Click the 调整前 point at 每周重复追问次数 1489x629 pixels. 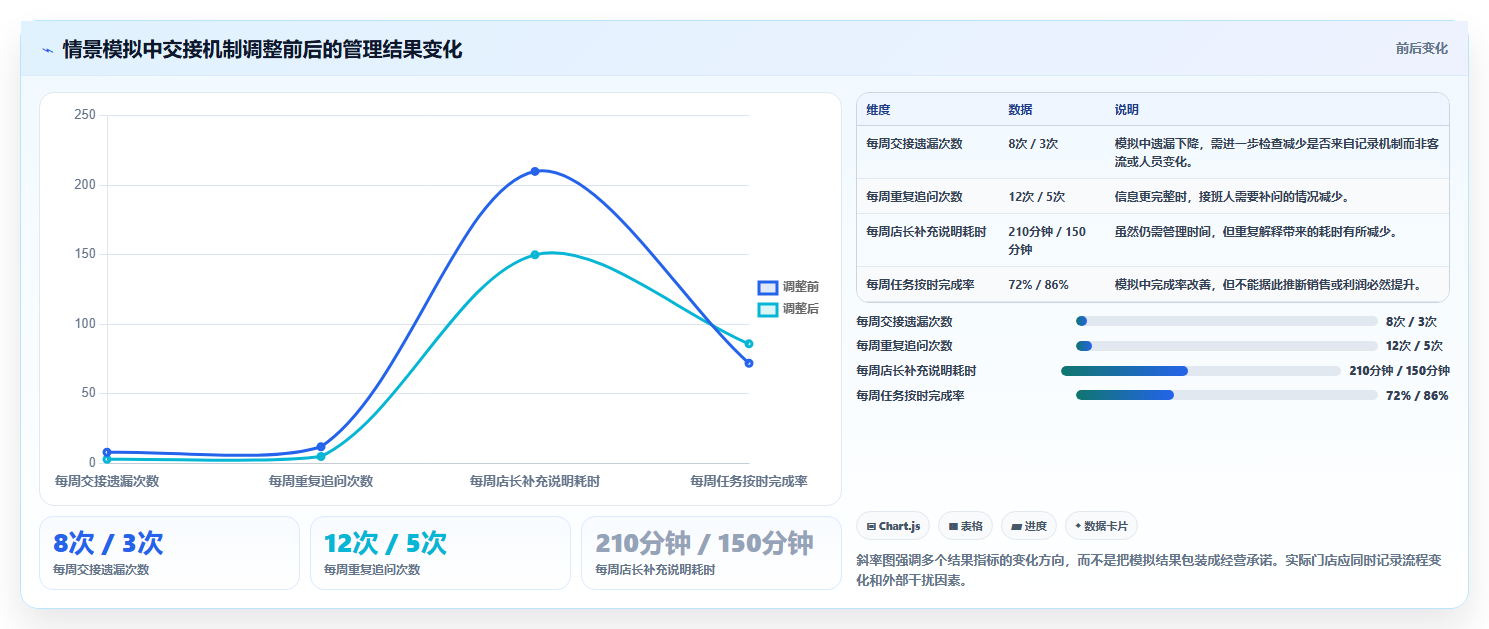(x=321, y=447)
